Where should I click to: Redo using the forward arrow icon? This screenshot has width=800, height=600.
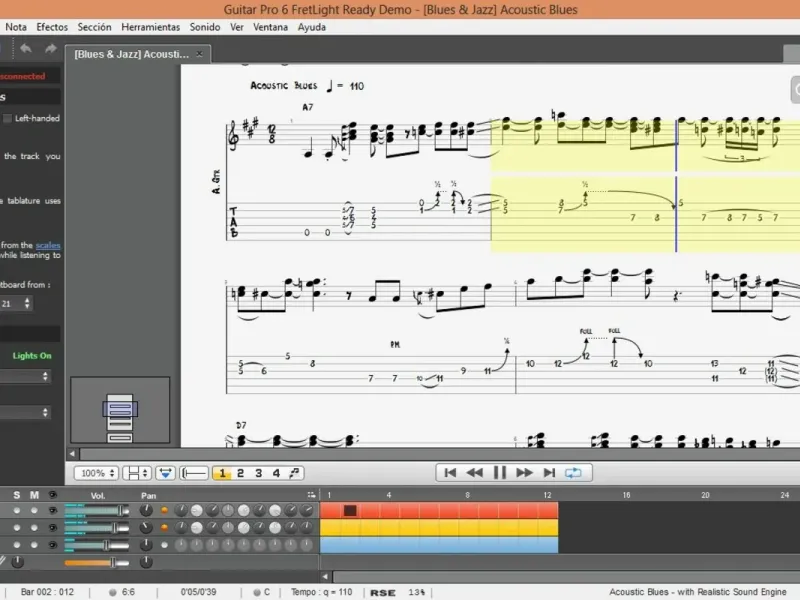(x=50, y=48)
